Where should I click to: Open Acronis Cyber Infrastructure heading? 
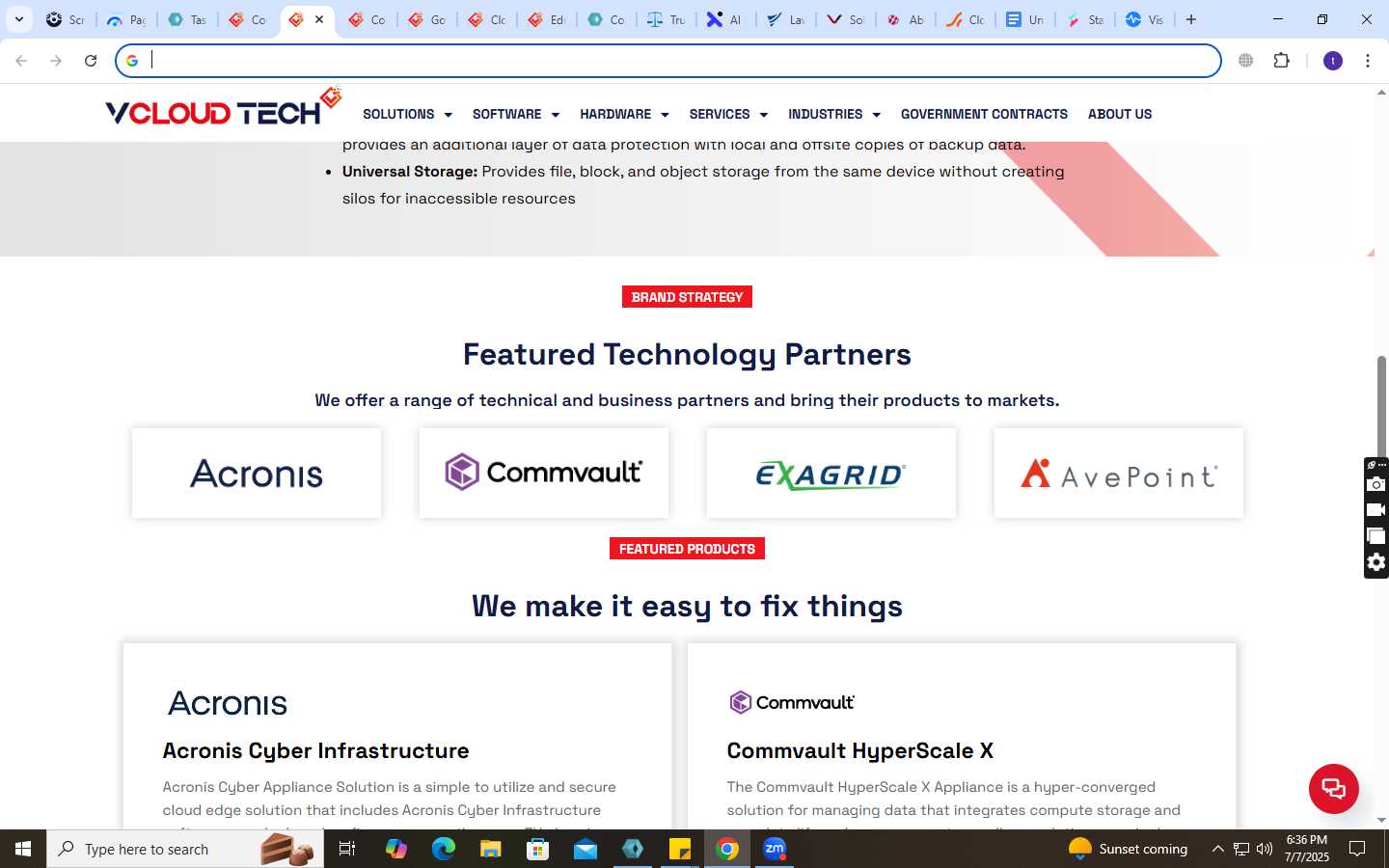pos(315,750)
